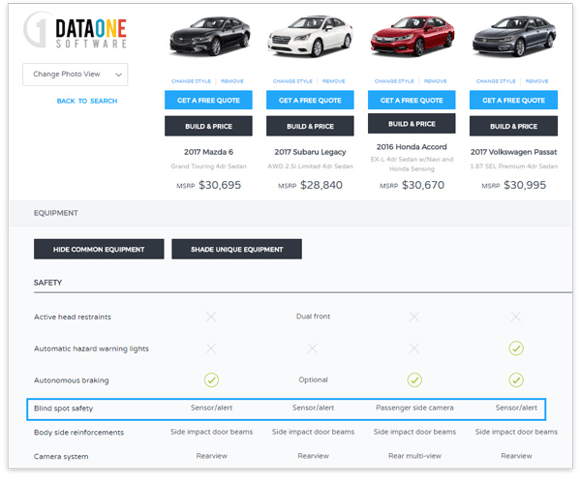
Task: Click Passat hazard warning lights checkmark
Action: (516, 348)
